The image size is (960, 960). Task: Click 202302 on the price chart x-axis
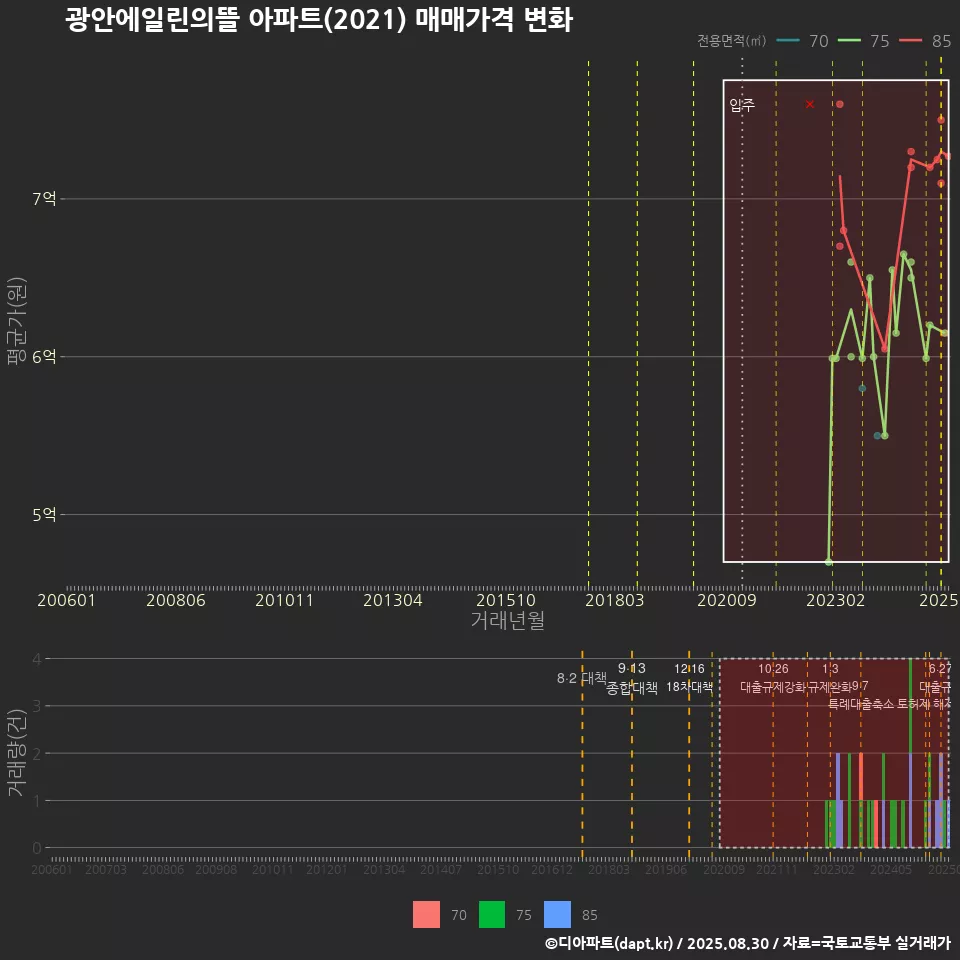tap(836, 600)
